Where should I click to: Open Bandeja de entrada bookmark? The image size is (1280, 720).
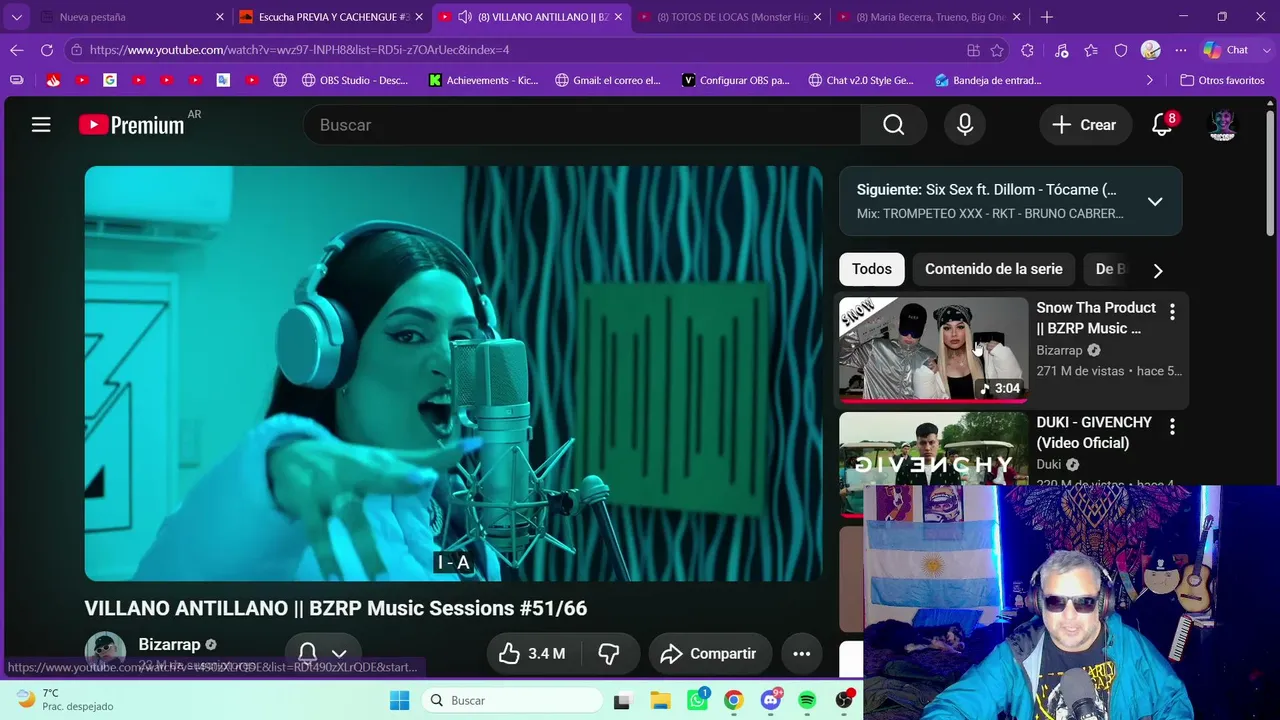[988, 80]
